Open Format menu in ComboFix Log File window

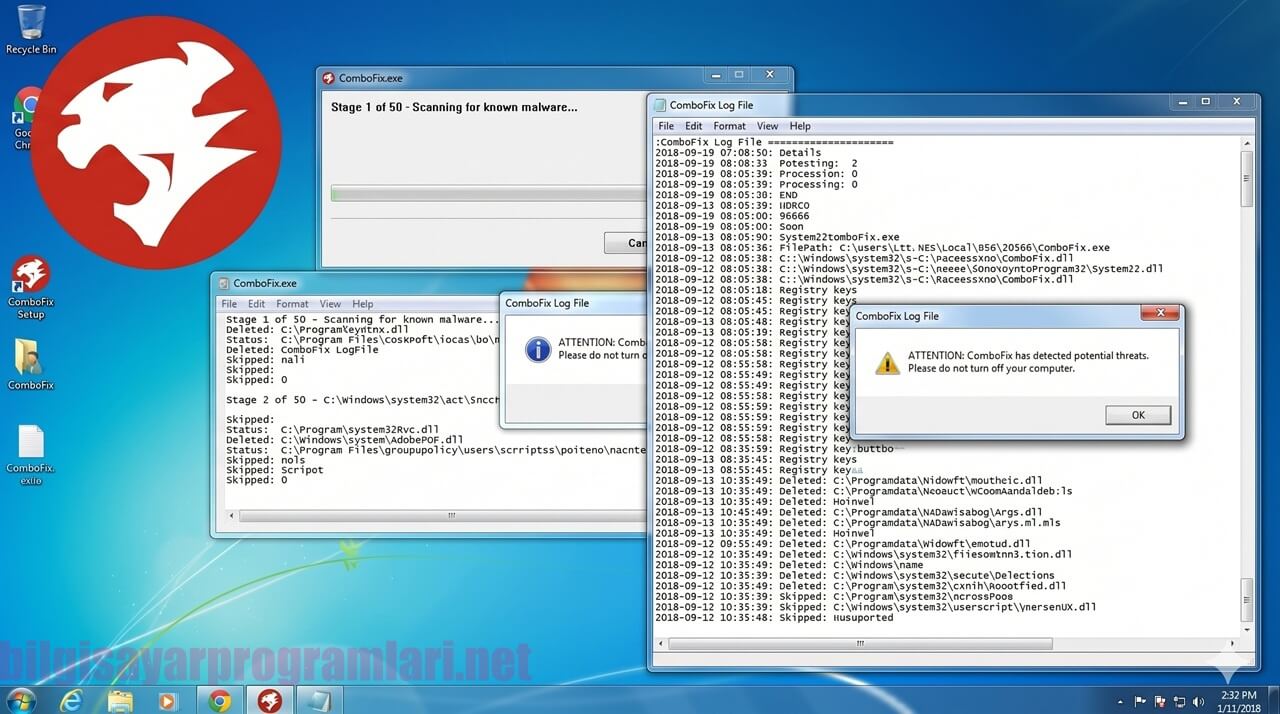tap(729, 126)
